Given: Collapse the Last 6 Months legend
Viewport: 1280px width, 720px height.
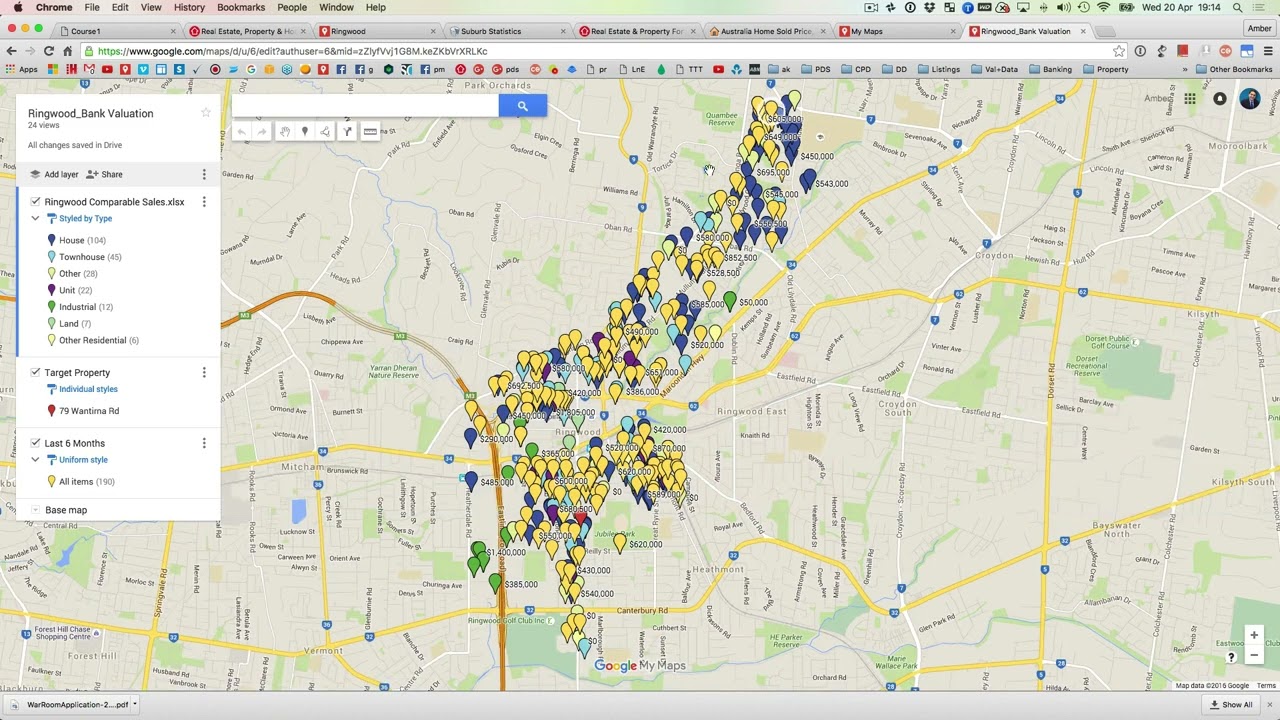Looking at the screenshot, I should pyautogui.click(x=35, y=460).
